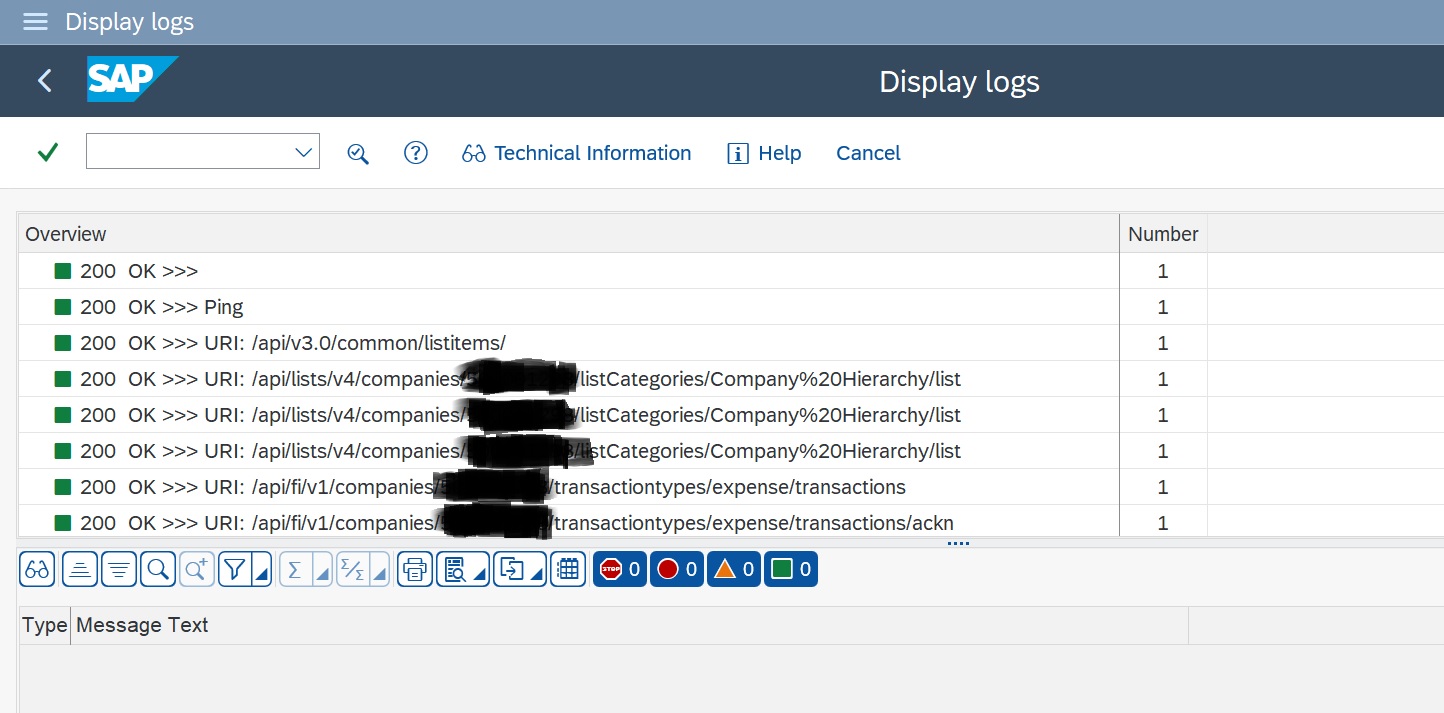Viewport: 1444px width, 713px height.
Task: Click the Help button
Action: click(x=764, y=153)
